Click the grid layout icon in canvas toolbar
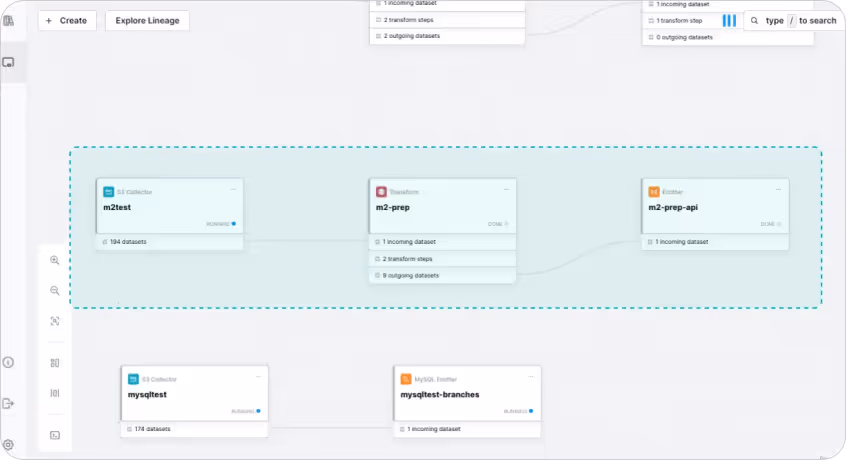Image resolution: width=846 pixels, height=460 pixels. pos(54,363)
